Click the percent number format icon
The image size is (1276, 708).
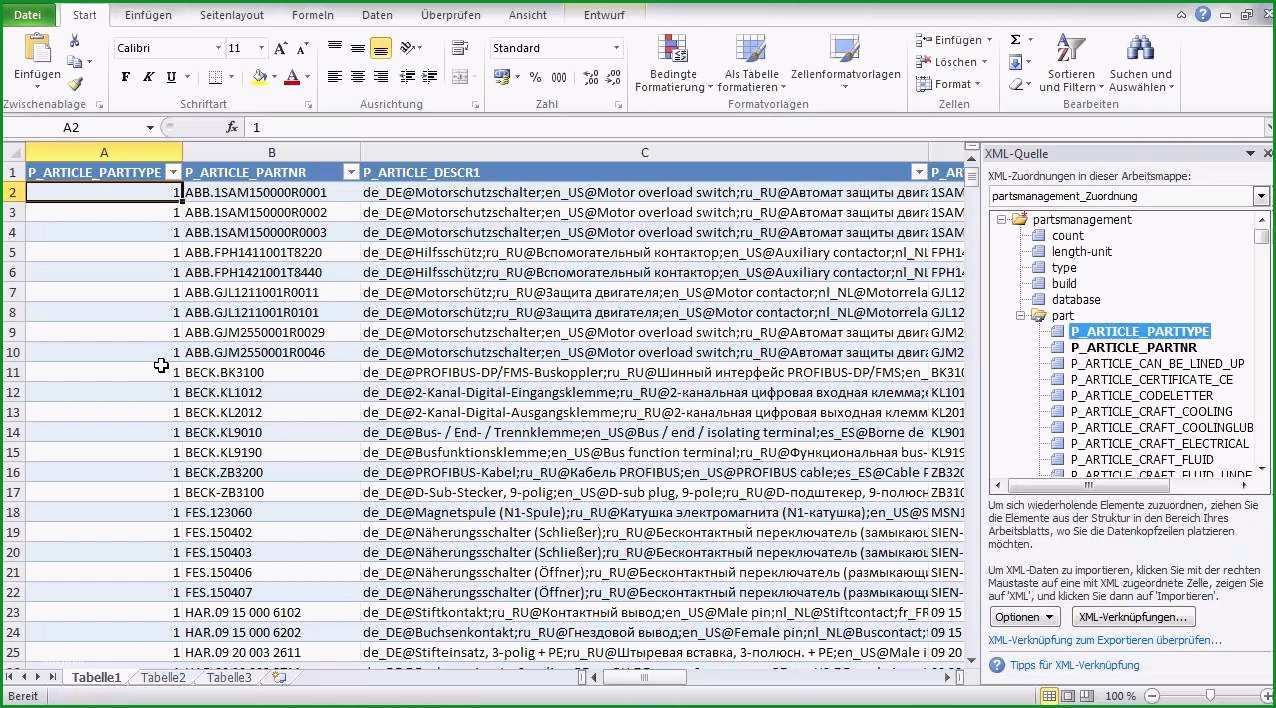pos(535,77)
